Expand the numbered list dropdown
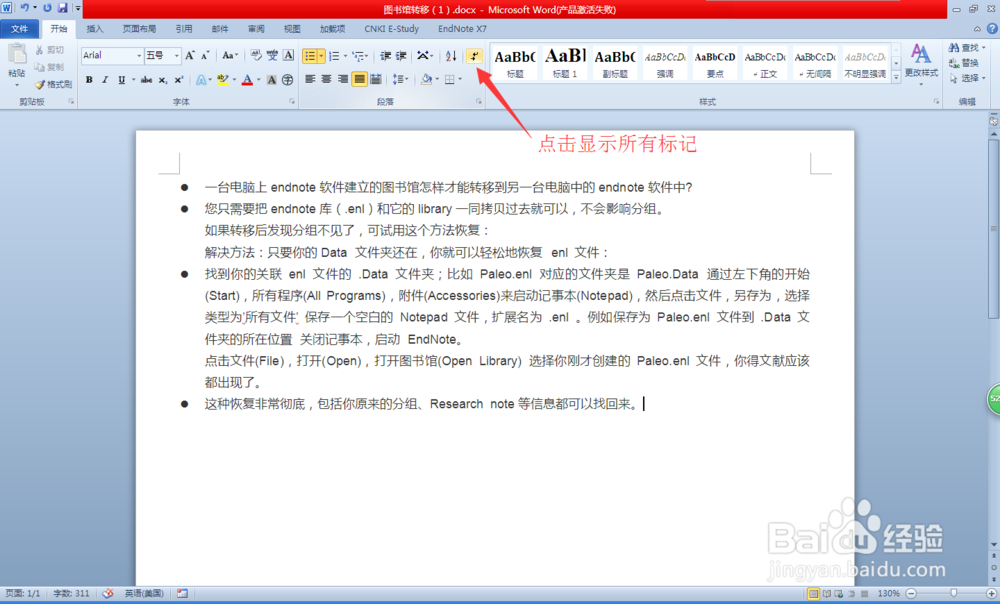This screenshot has height=604, width=1000. tap(346, 56)
